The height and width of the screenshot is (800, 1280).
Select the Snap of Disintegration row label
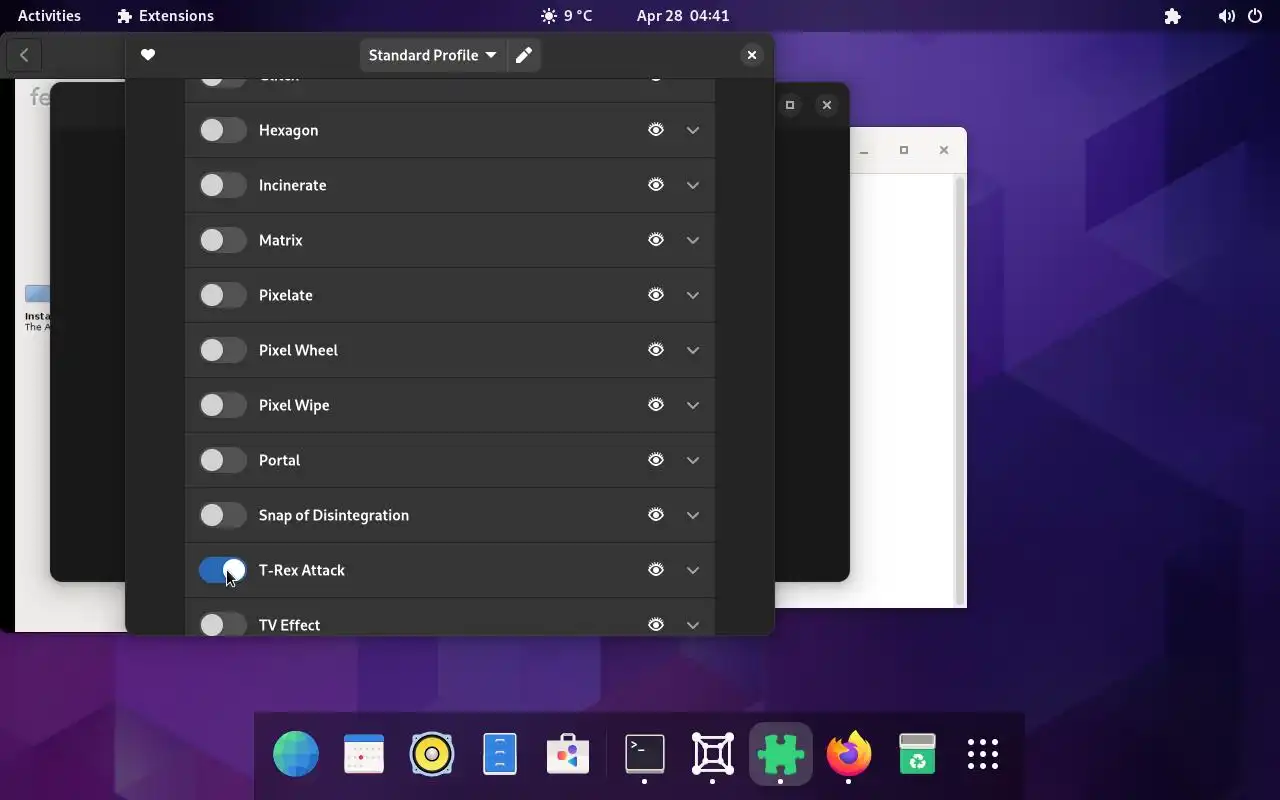[334, 515]
